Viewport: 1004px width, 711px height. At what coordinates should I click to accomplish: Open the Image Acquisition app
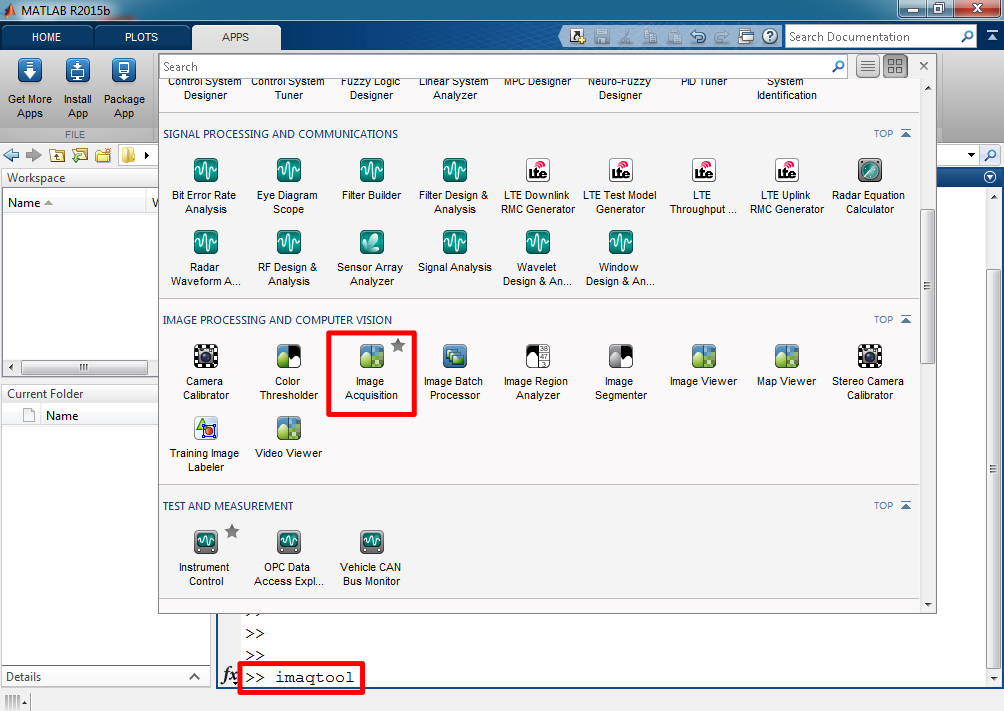371,372
